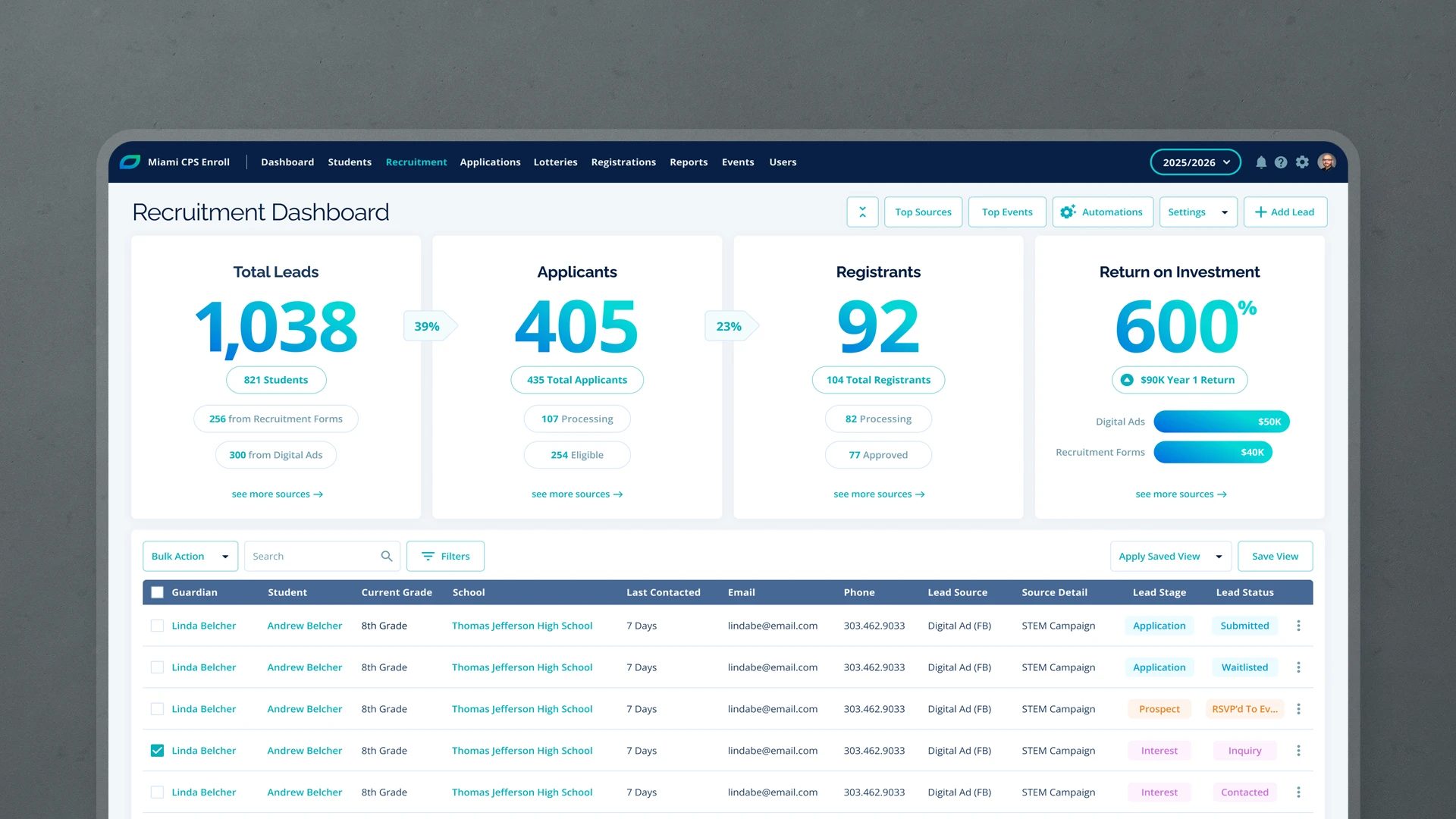Uncheck the selected Inquiry row checkbox

[157, 751]
